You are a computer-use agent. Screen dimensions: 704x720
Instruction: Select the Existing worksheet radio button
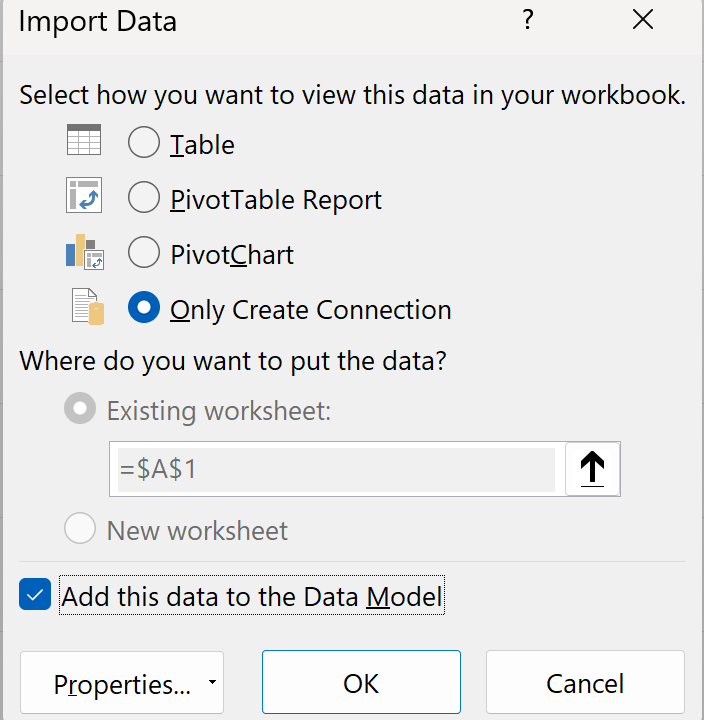(80, 410)
